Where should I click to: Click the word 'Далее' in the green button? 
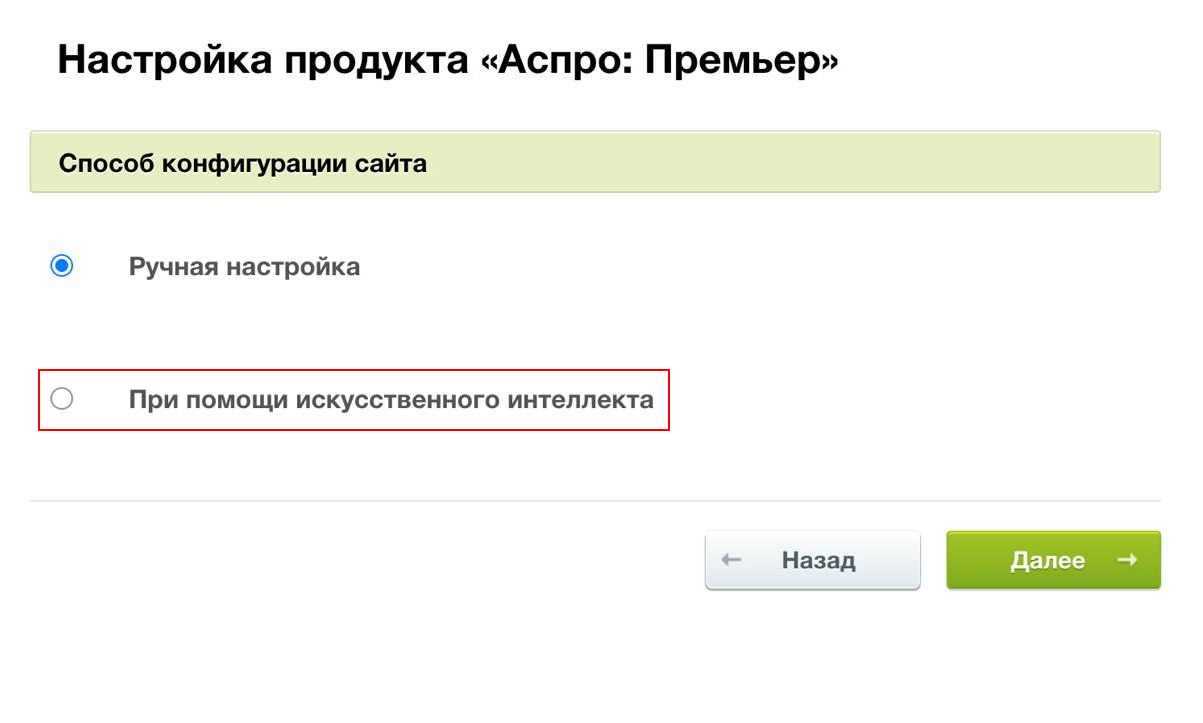pyautogui.click(x=1047, y=560)
